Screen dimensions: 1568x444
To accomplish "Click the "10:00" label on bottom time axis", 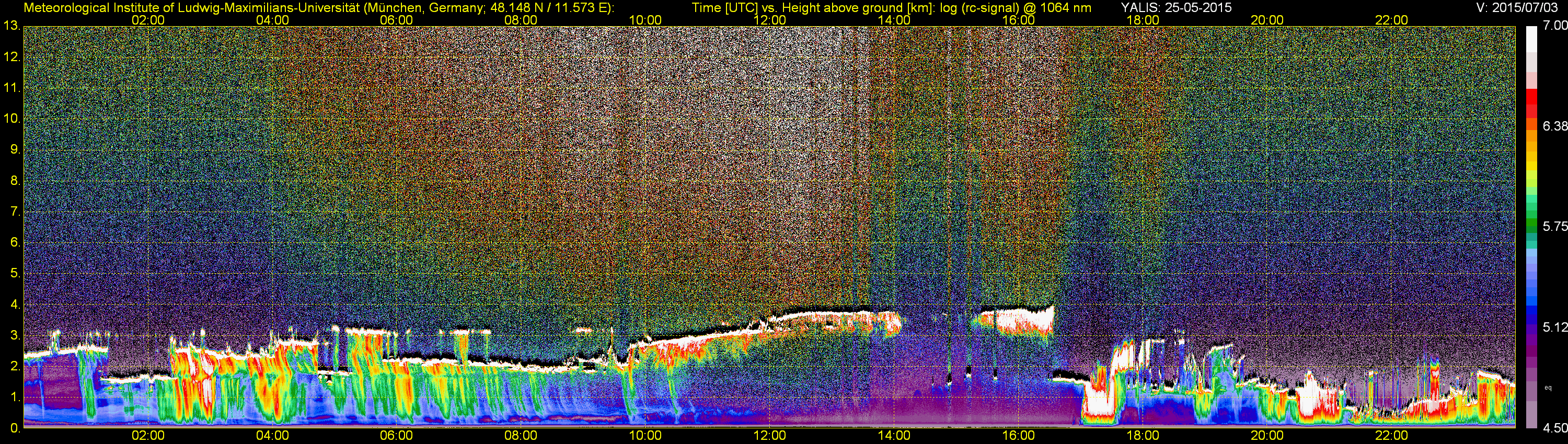I will [x=645, y=436].
